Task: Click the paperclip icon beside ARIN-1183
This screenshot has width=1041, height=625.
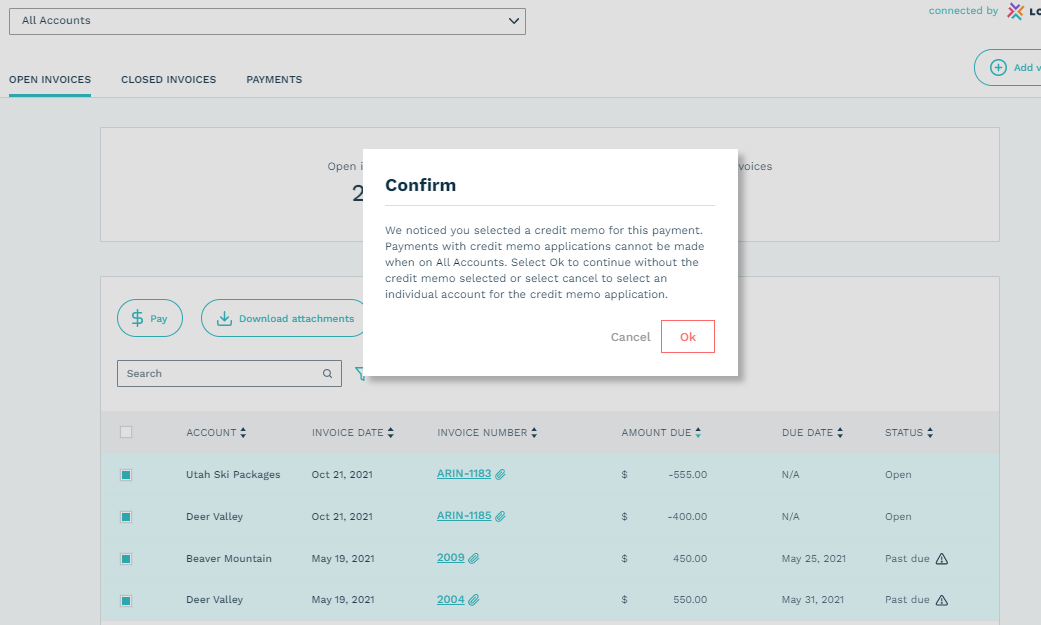Action: coord(500,475)
